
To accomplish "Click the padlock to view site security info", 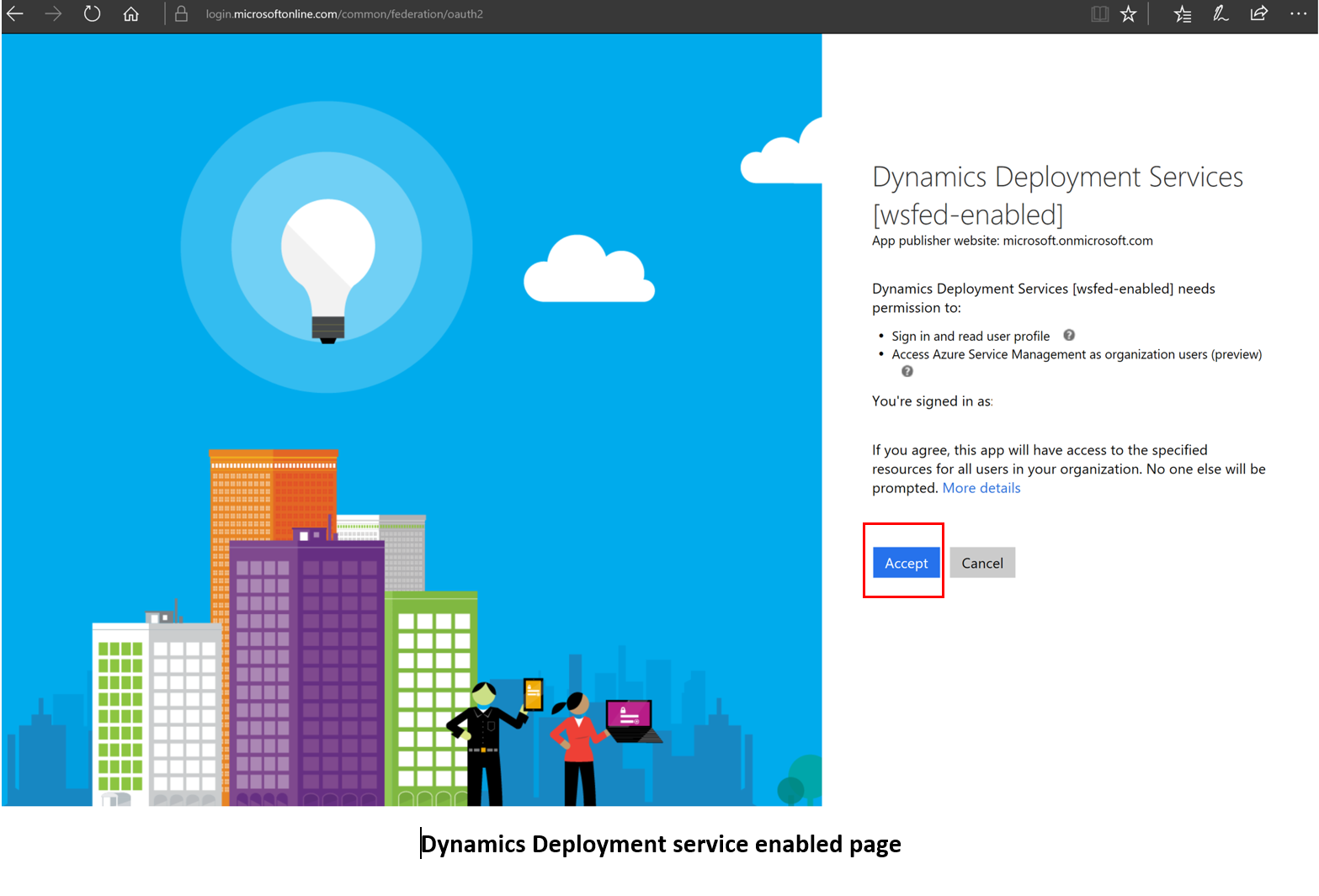I will pos(181,13).
